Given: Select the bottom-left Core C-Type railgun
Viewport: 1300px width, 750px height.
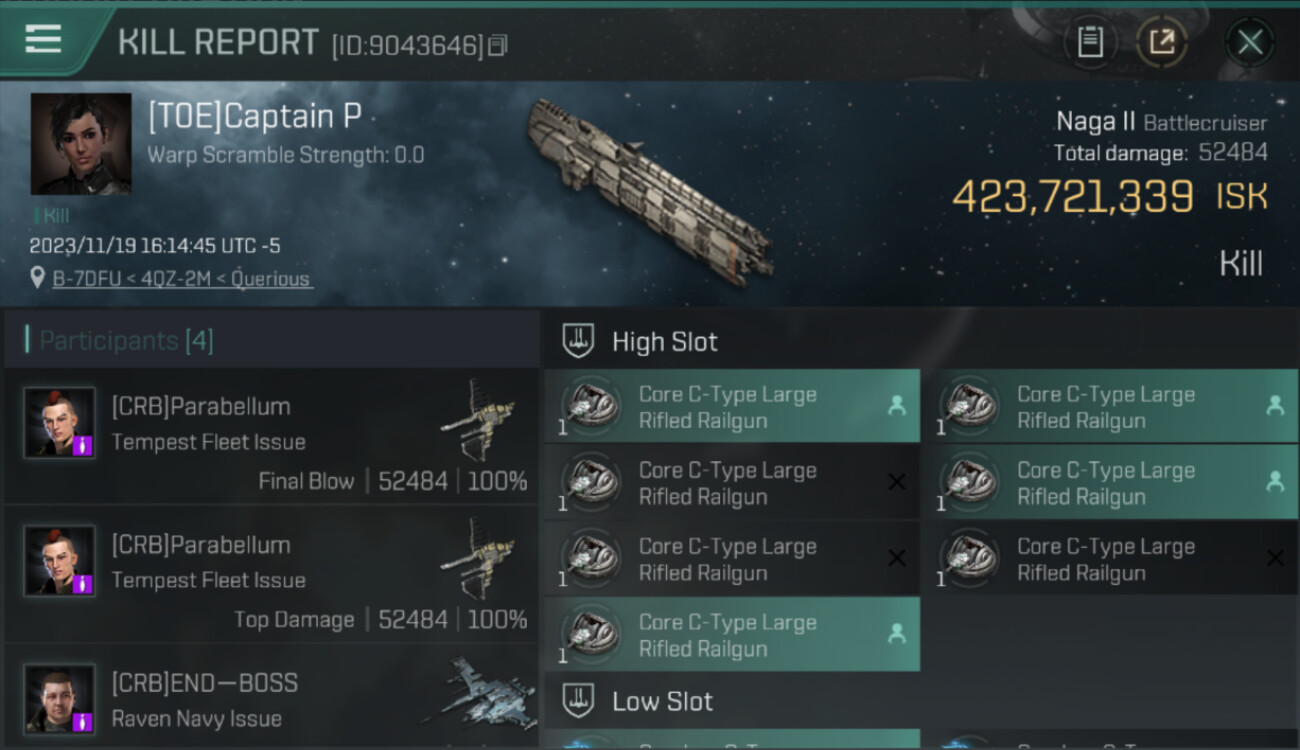Looking at the screenshot, I should pos(732,635).
